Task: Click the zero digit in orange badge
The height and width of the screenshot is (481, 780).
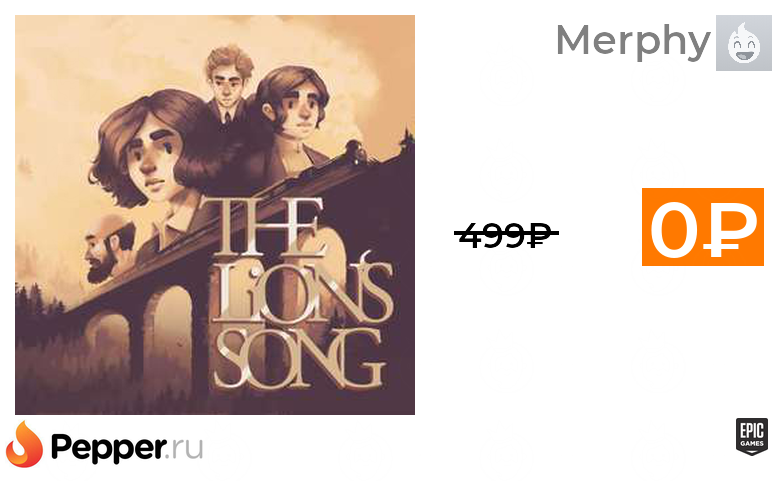Action: [x=676, y=230]
